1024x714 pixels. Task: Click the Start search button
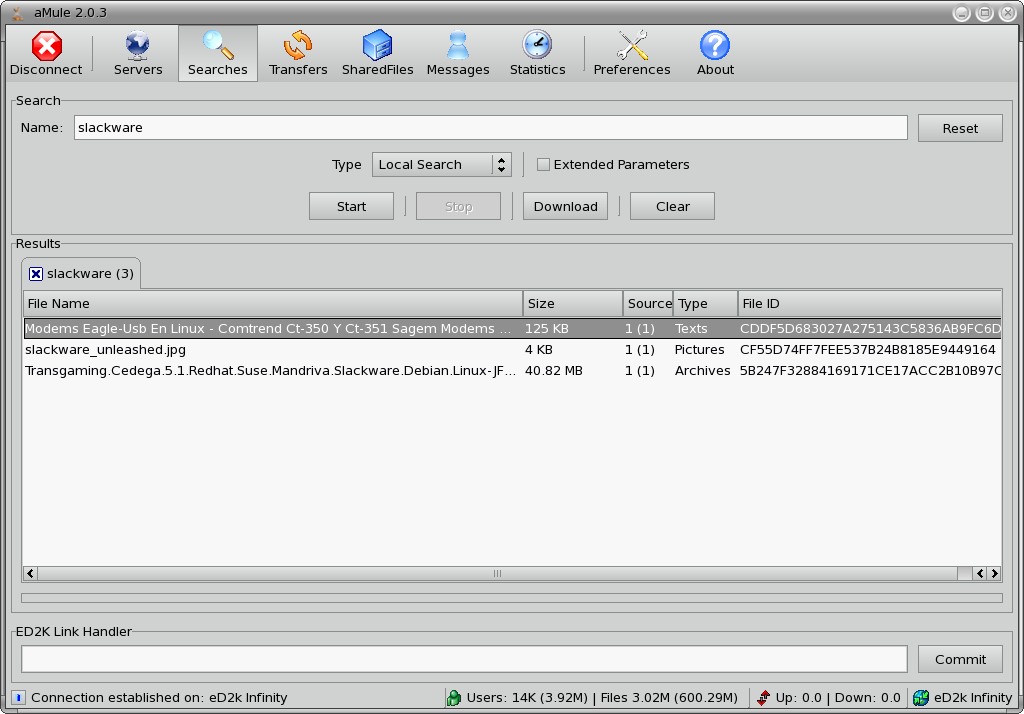pos(351,206)
